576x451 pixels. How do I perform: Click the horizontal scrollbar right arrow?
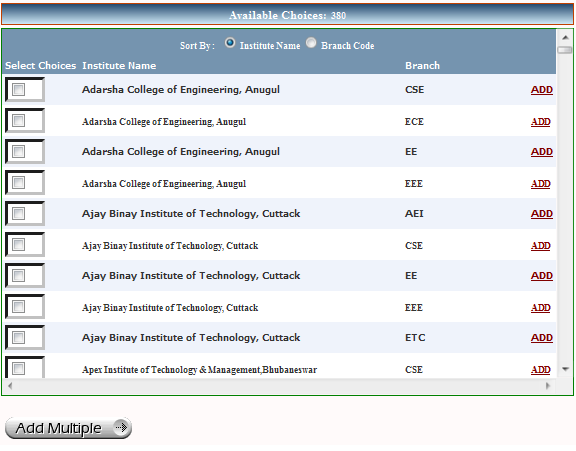click(x=548, y=386)
